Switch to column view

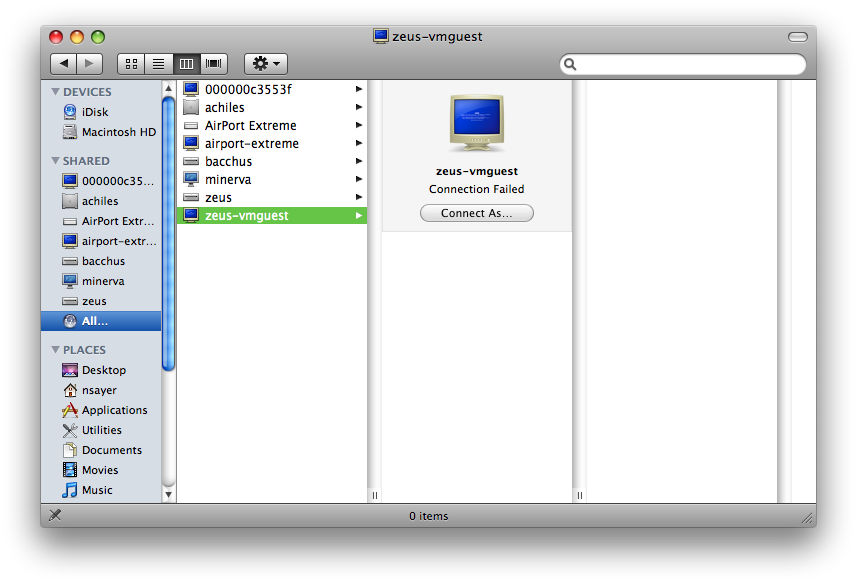[186, 64]
